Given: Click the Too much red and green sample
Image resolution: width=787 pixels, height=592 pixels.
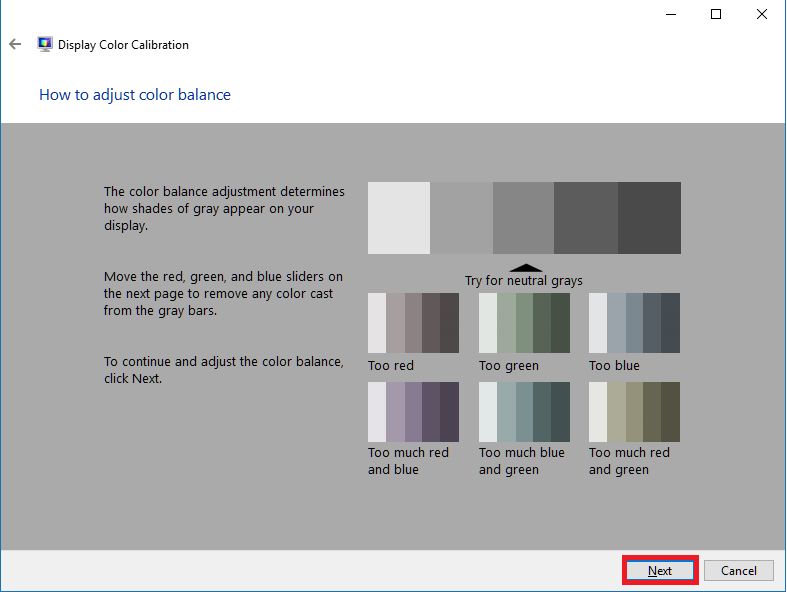Looking at the screenshot, I should tap(634, 412).
